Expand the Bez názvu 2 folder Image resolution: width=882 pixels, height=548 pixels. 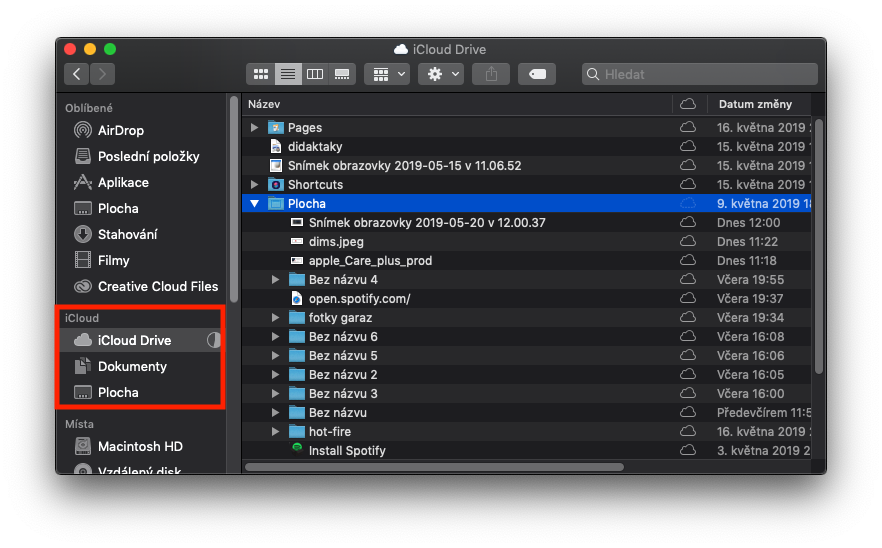click(275, 375)
